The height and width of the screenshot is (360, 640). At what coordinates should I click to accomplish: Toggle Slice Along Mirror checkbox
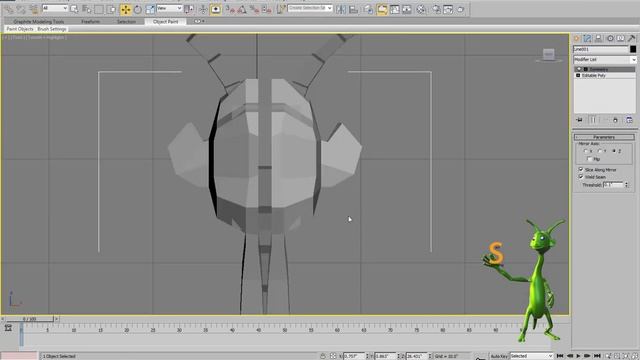tap(581, 169)
